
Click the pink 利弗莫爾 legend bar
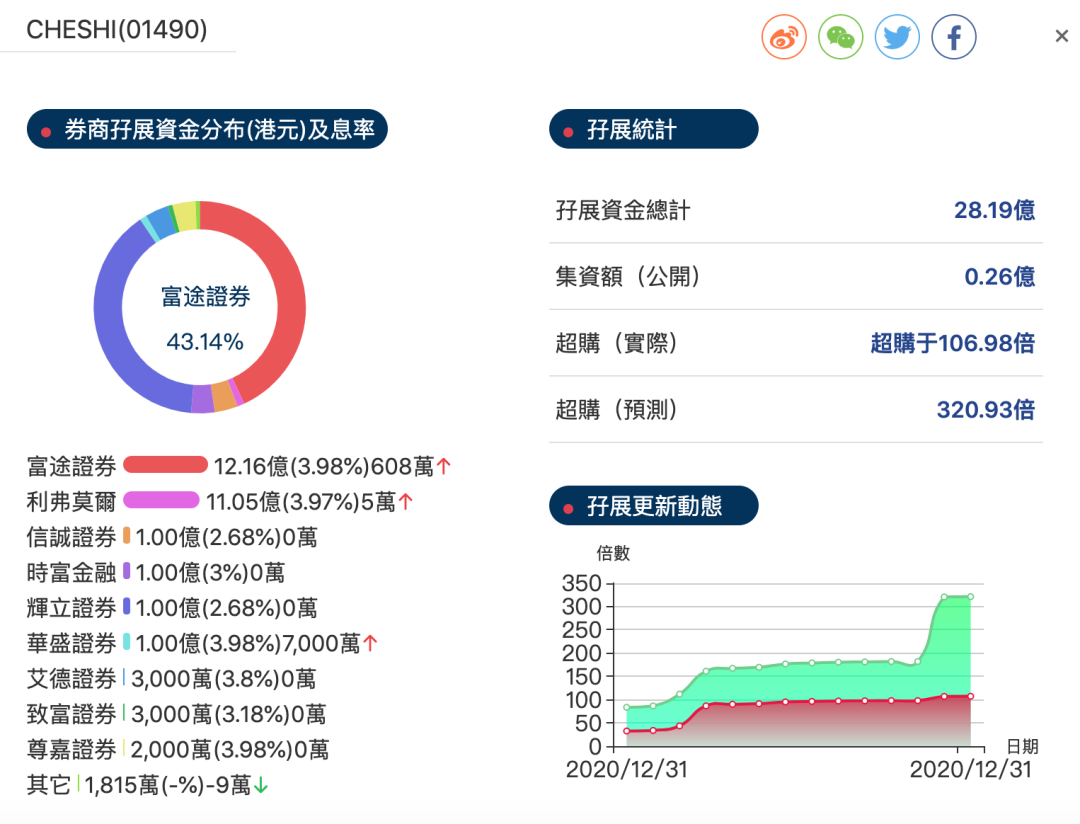161,502
